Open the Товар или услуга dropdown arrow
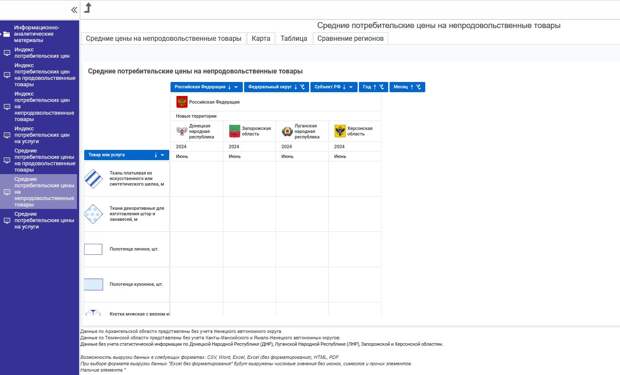This screenshot has width=620, height=375. point(163,155)
